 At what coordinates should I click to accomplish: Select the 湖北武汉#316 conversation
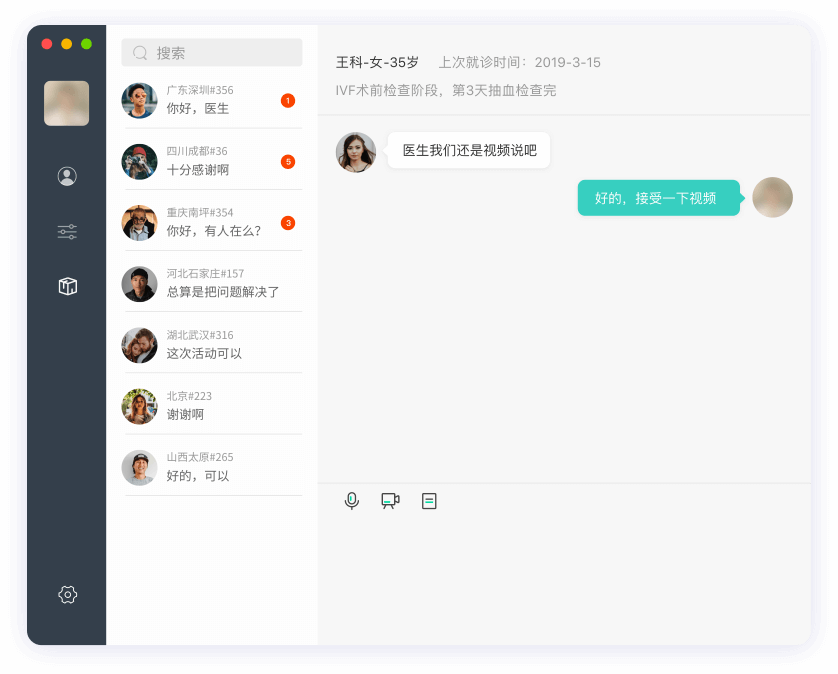click(211, 344)
